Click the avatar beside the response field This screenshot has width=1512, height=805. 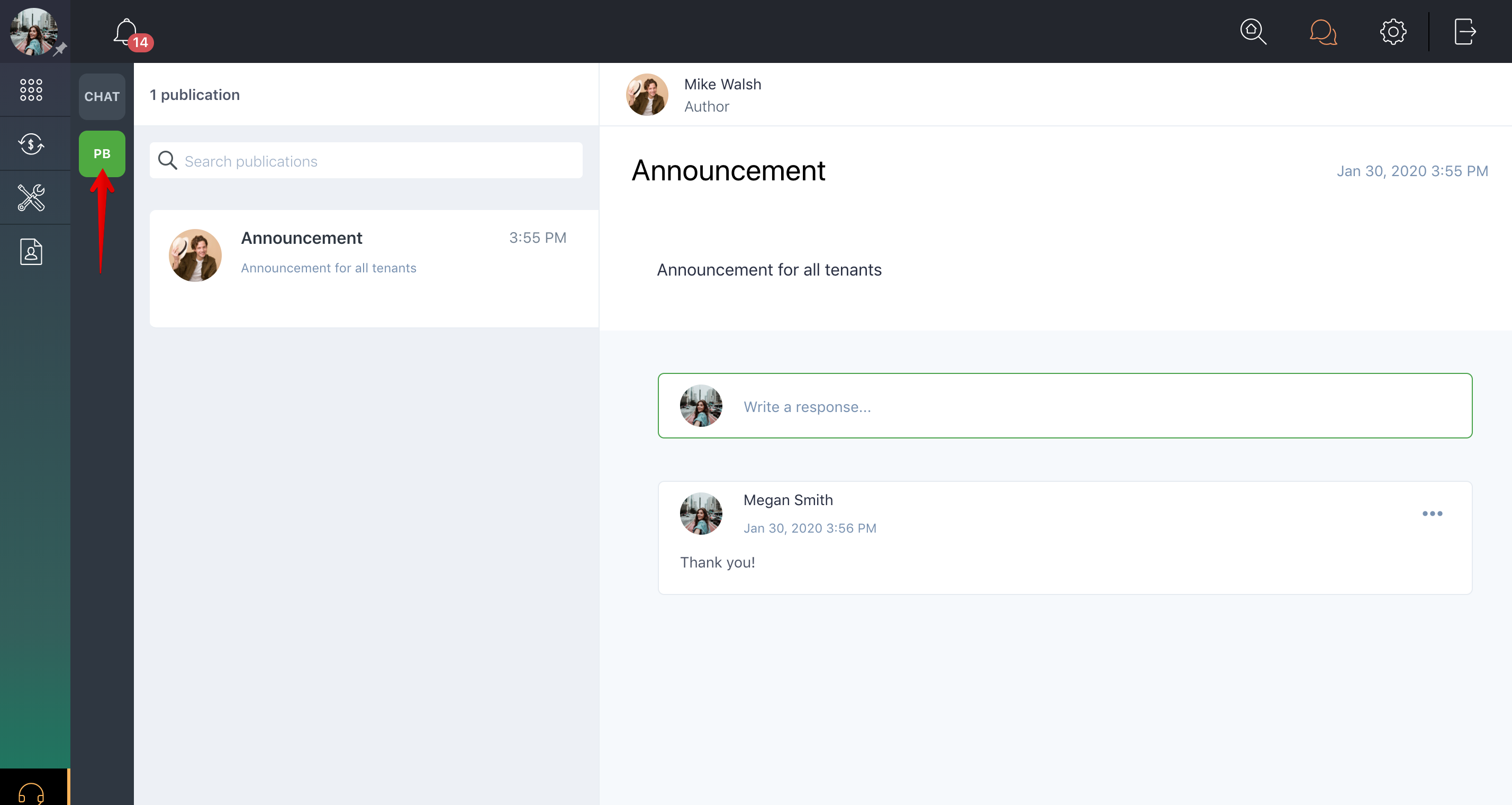pos(701,406)
